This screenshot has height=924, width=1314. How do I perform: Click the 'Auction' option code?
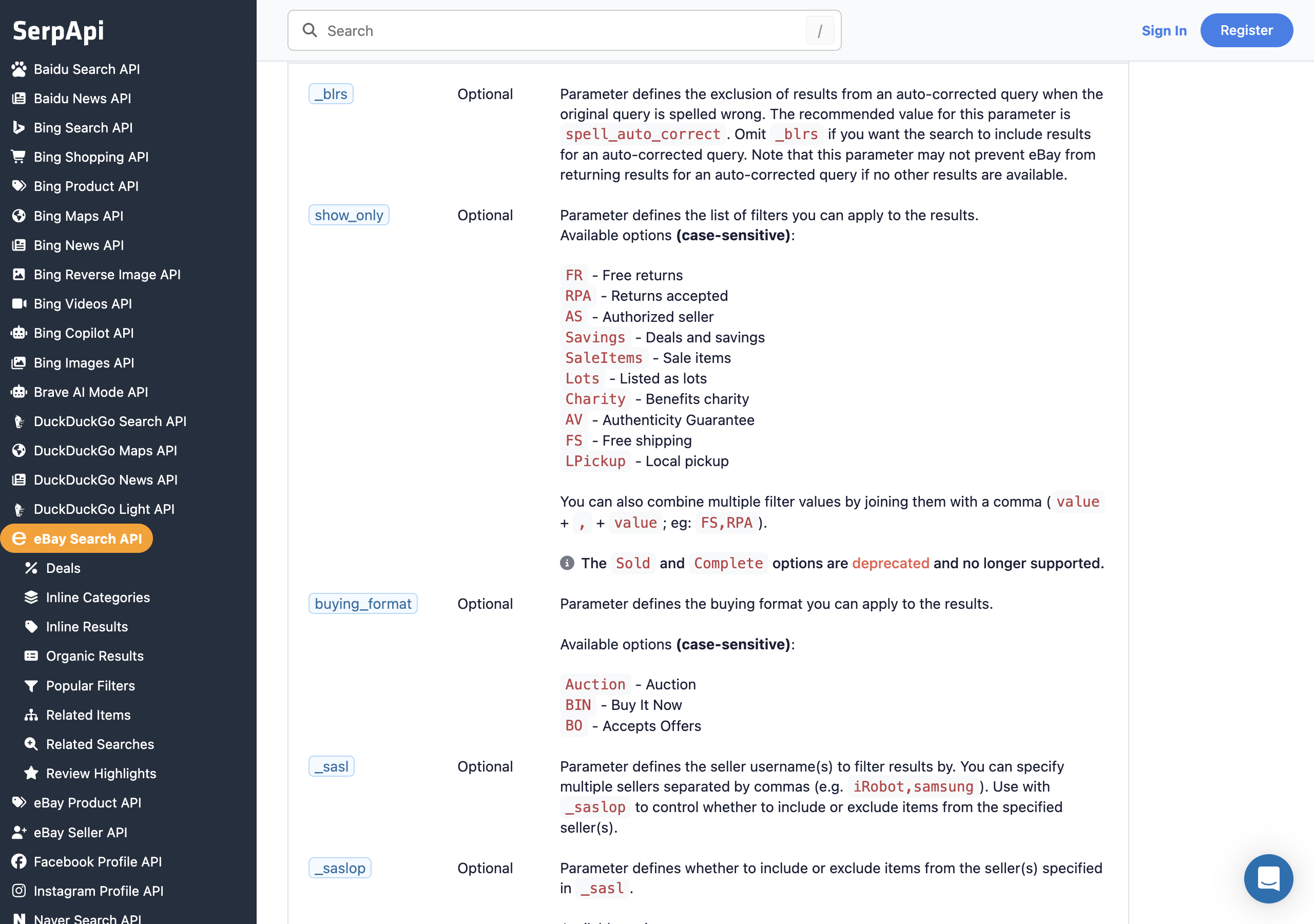595,685
